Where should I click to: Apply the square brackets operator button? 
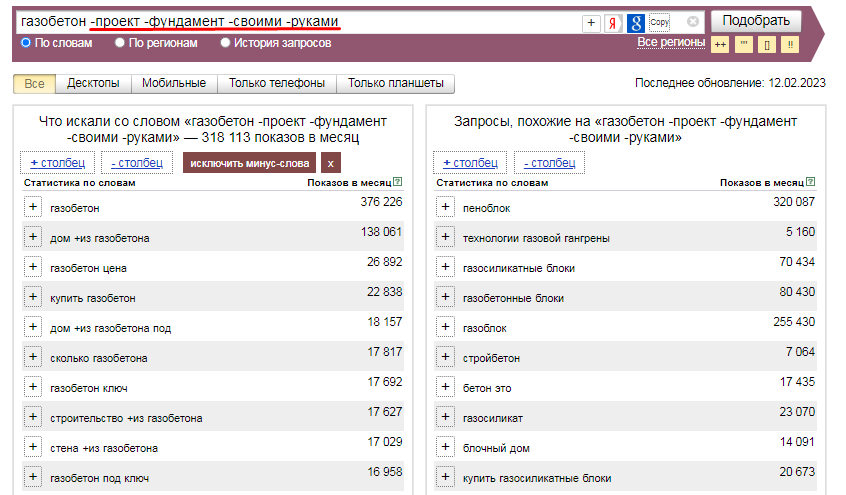[x=766, y=44]
